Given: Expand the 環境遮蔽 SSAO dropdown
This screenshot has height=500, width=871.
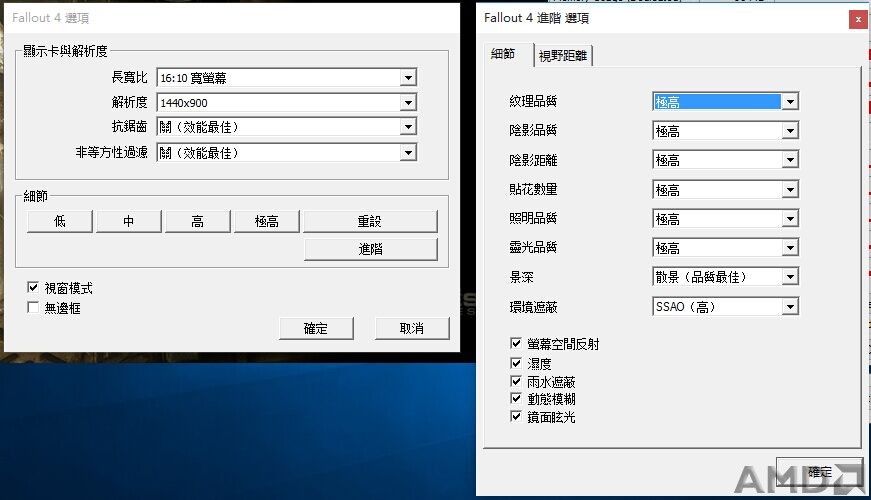Looking at the screenshot, I should coord(725,307).
